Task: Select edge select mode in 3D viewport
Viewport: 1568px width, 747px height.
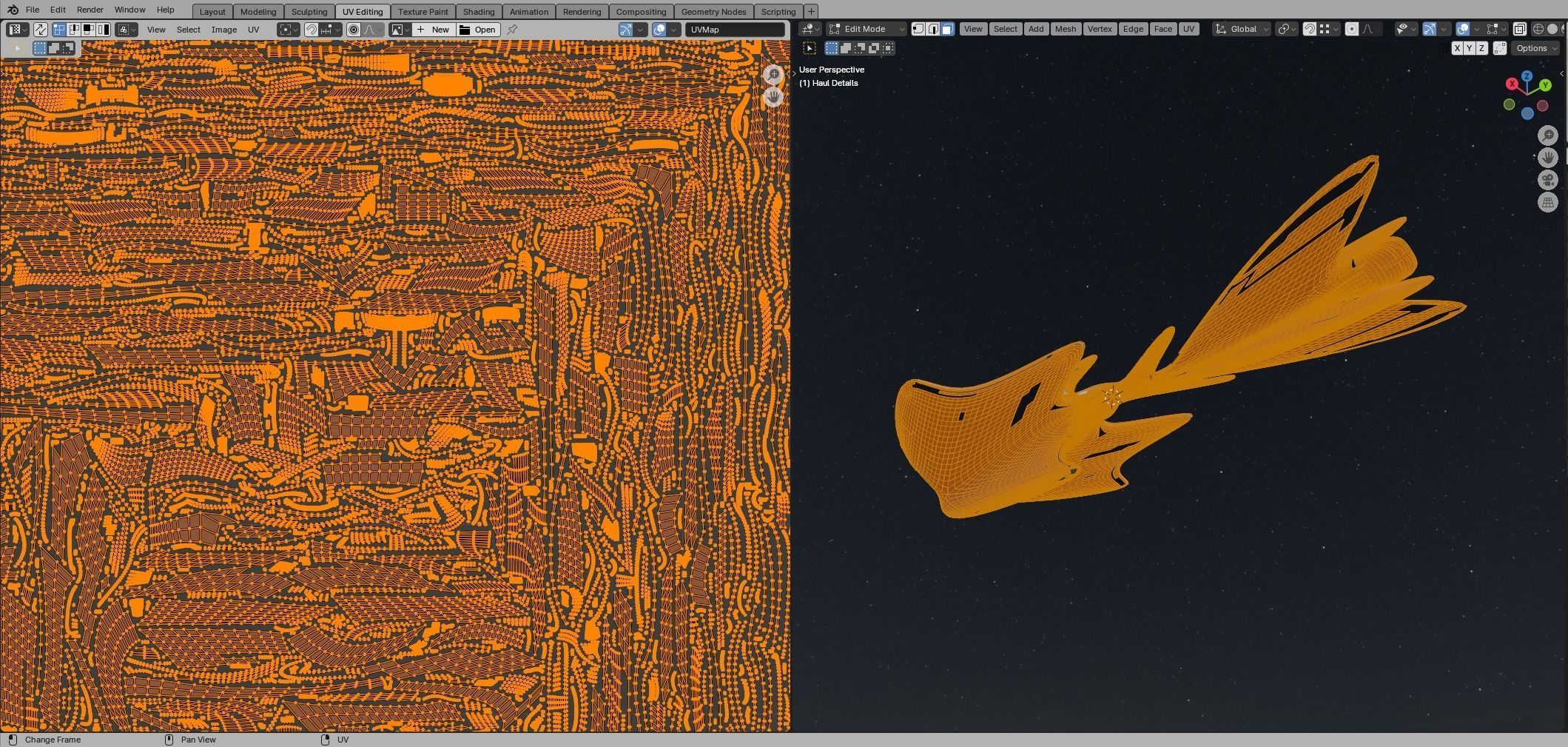Action: point(933,29)
